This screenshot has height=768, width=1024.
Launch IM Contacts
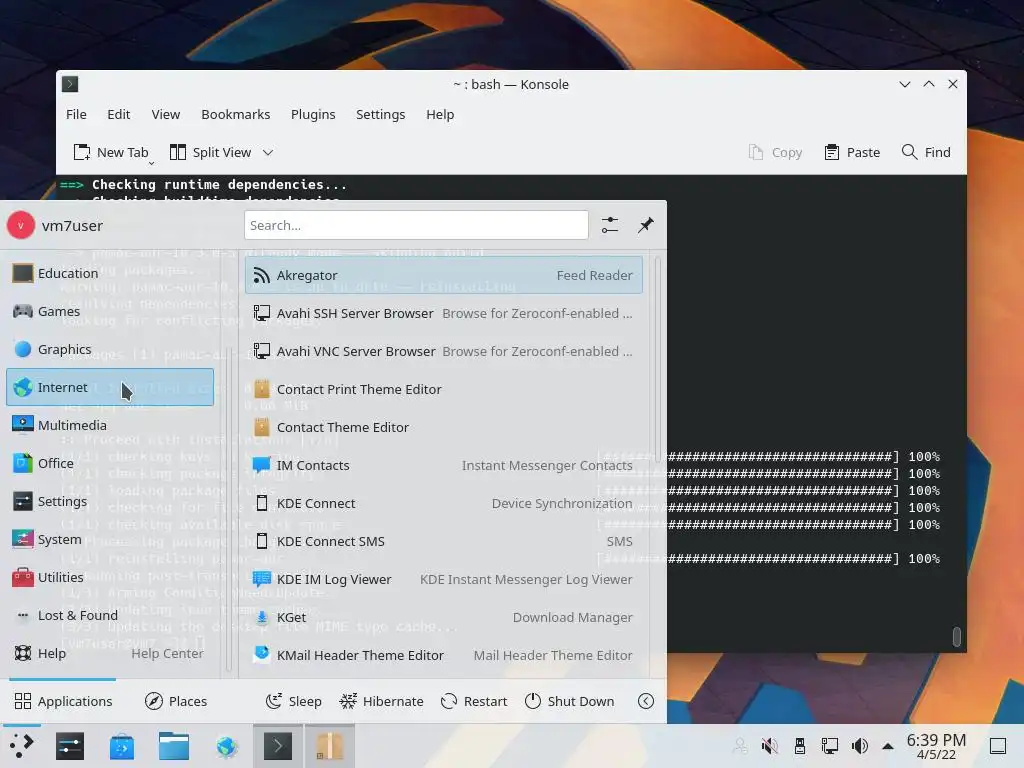click(443, 465)
